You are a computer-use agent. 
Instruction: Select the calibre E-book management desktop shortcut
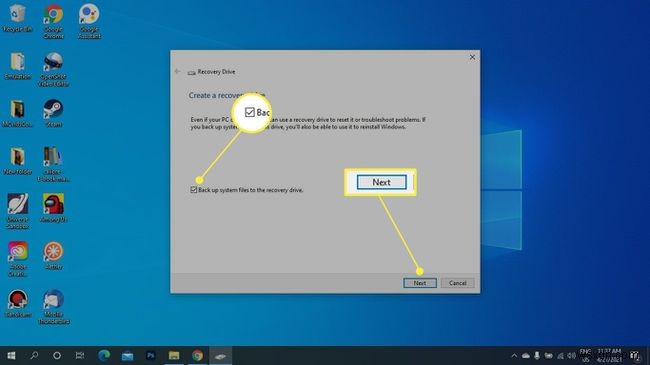[53, 164]
